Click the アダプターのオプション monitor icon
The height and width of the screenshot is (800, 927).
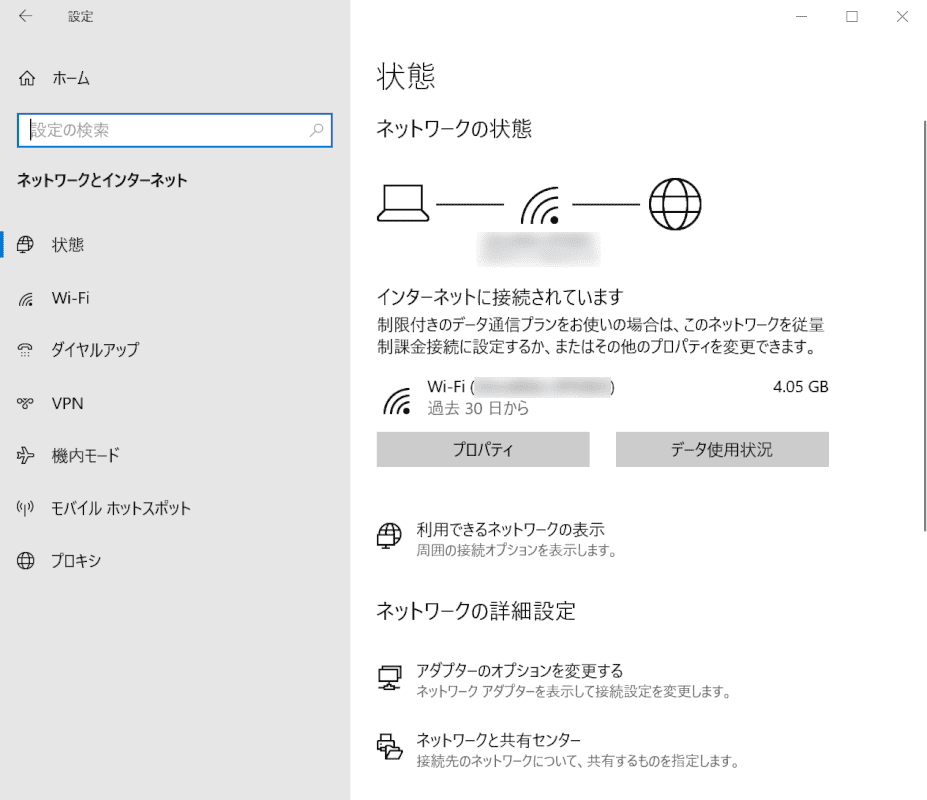(390, 678)
